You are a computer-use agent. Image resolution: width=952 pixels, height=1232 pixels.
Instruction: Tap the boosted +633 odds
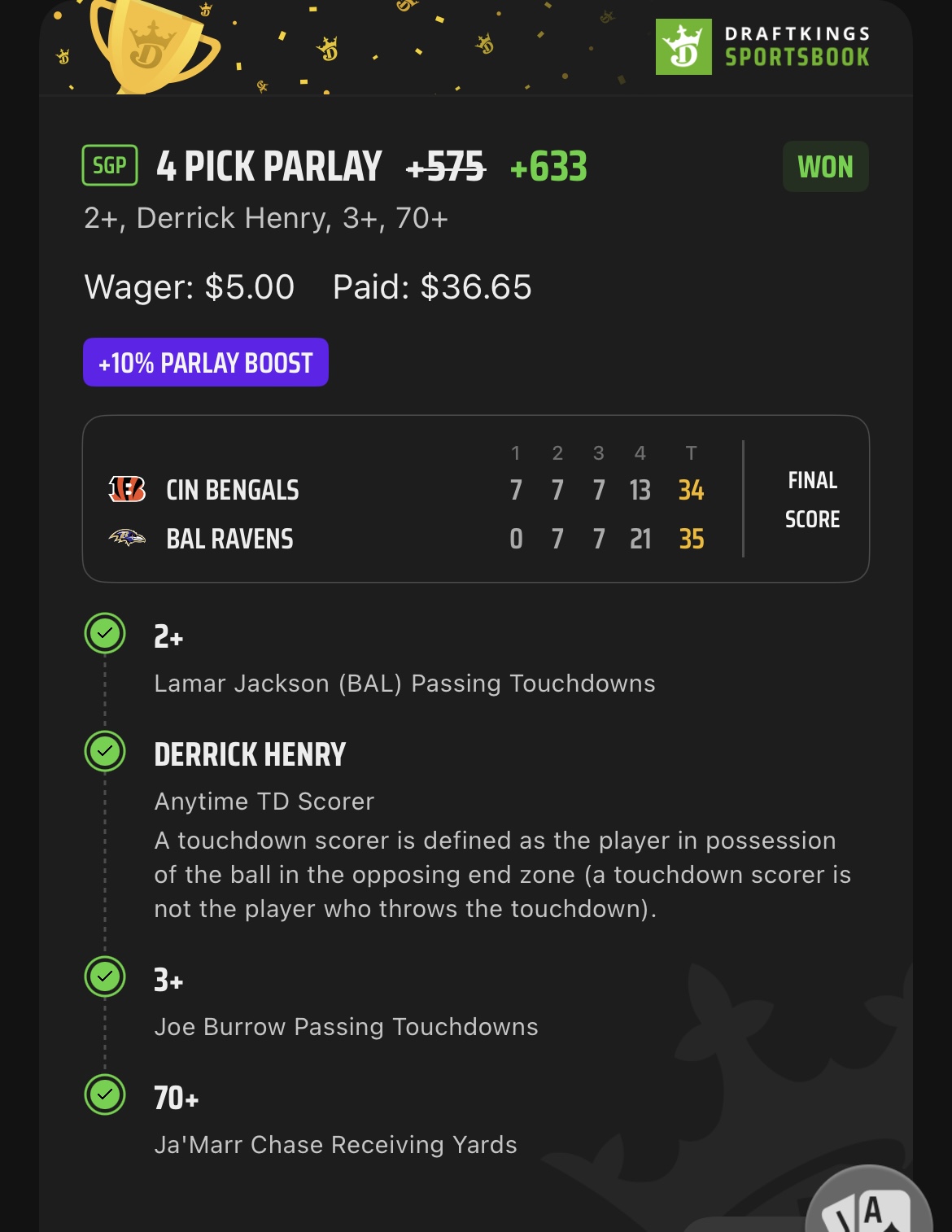pyautogui.click(x=548, y=167)
